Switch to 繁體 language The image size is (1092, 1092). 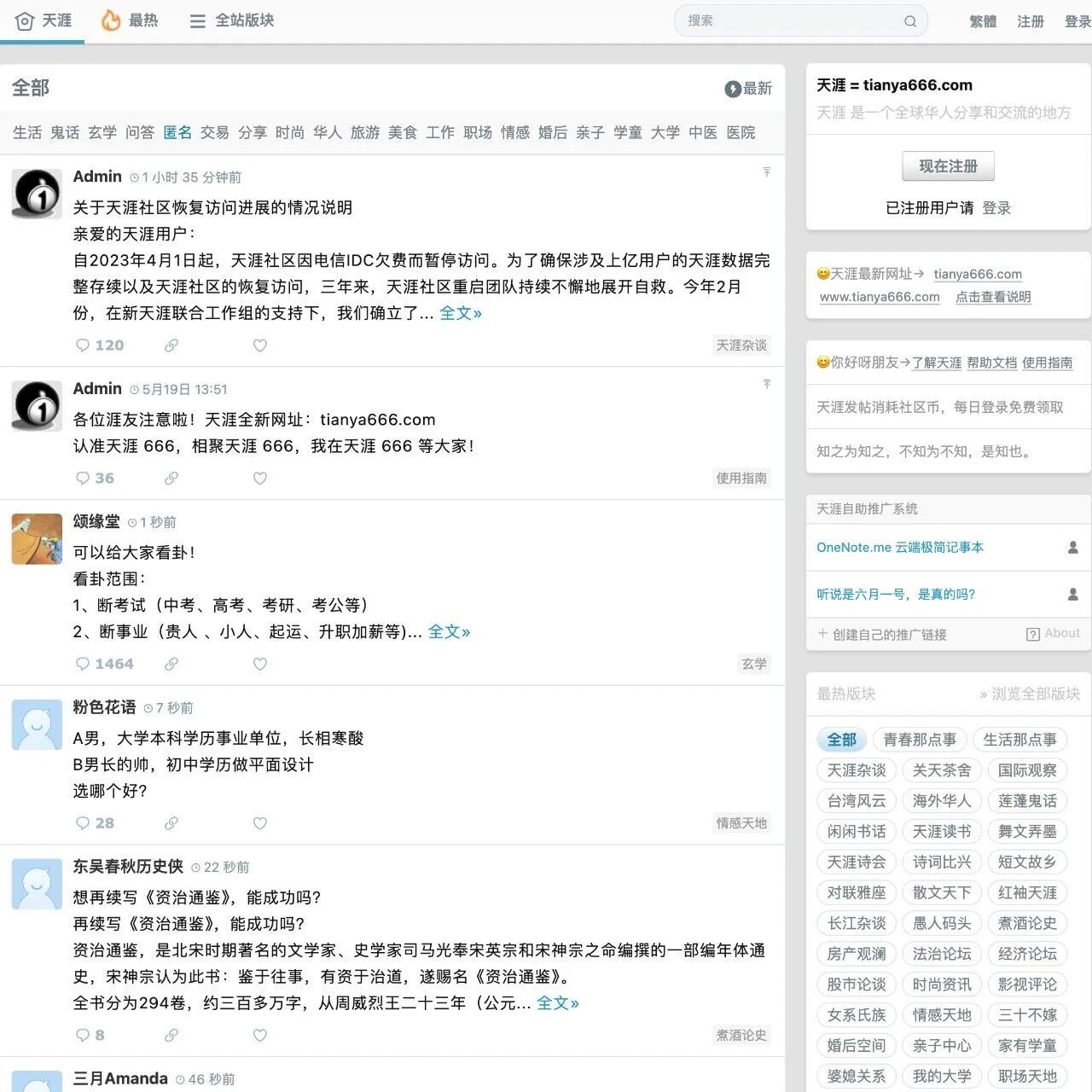(983, 21)
